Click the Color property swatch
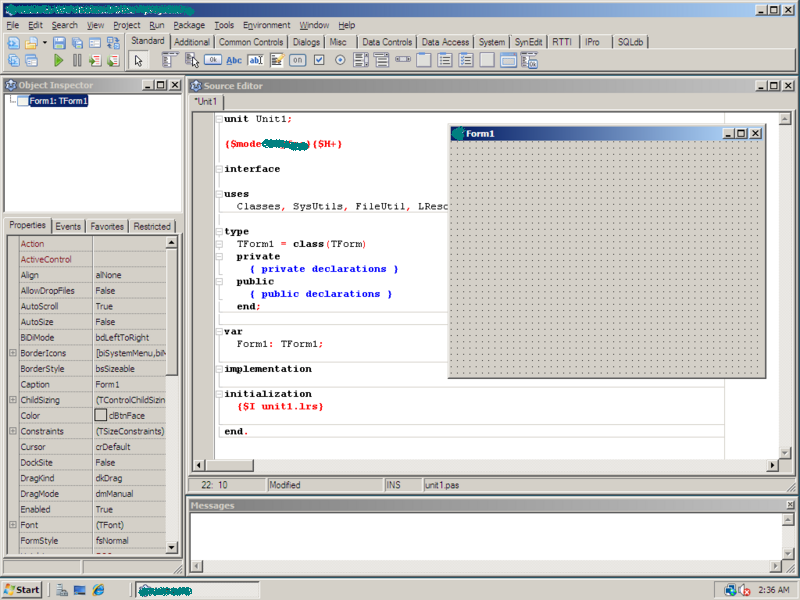Viewport: 800px width, 600px height. (x=101, y=415)
